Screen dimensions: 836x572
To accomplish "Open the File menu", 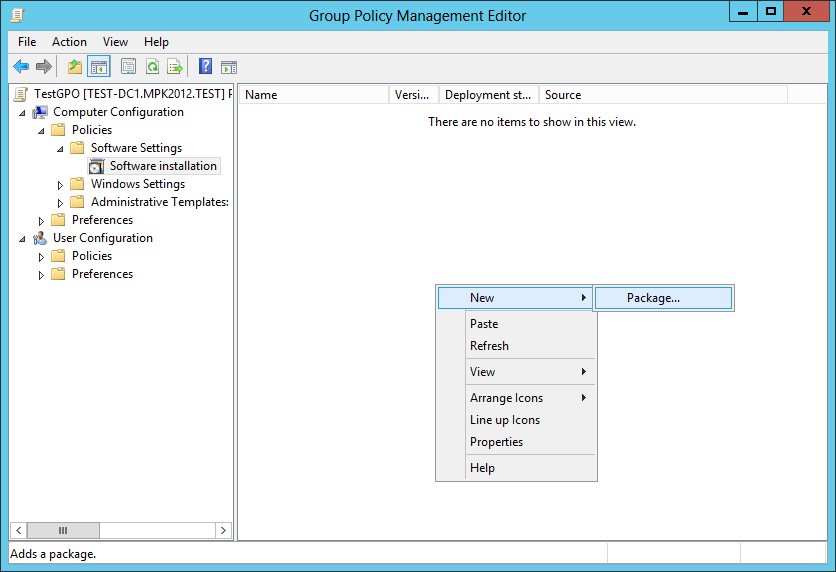I will pos(27,42).
